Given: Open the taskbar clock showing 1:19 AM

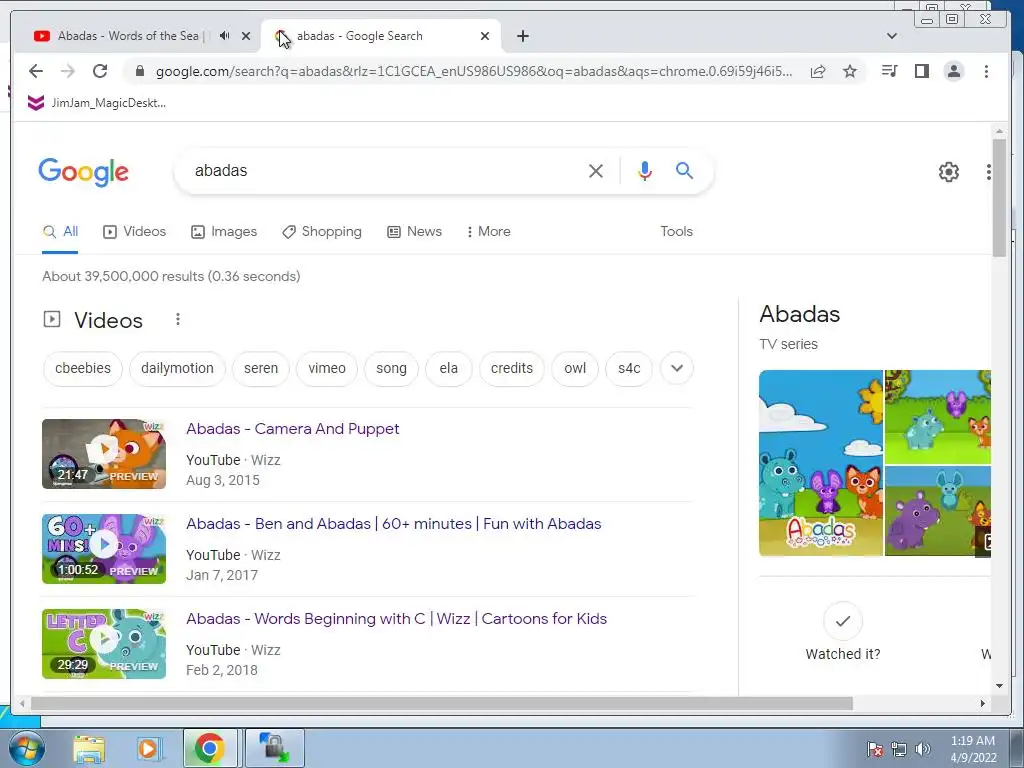Looking at the screenshot, I should (x=973, y=749).
